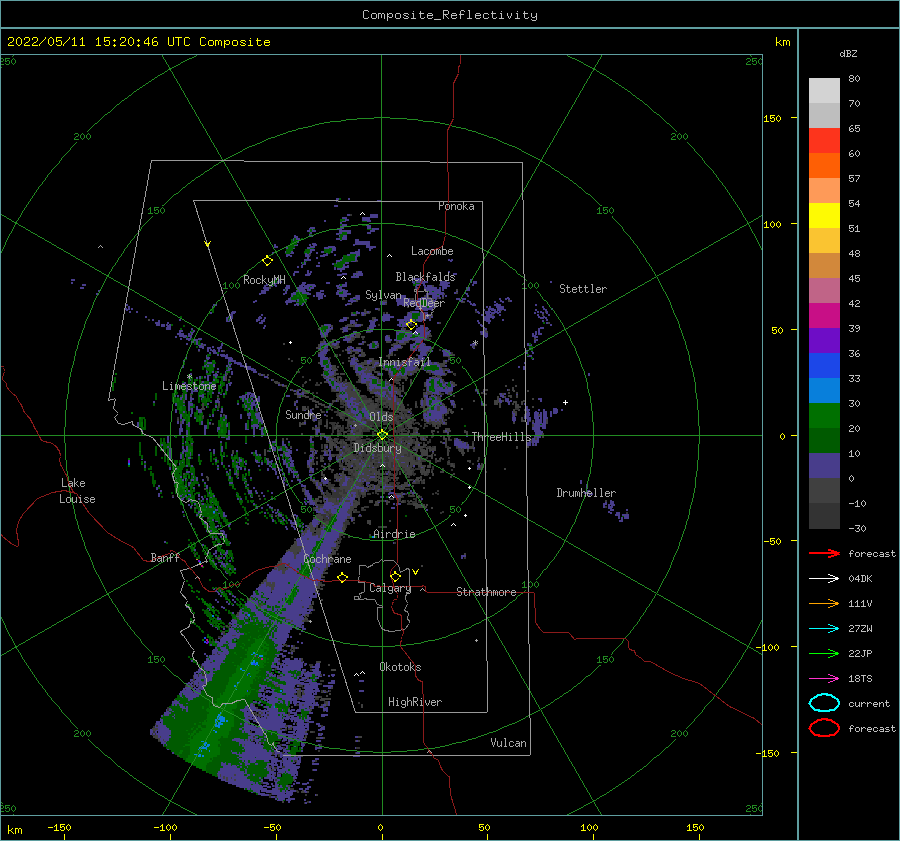Pick the light grey 70-80 dBZ swatch
The image size is (900, 841).
(x=824, y=91)
